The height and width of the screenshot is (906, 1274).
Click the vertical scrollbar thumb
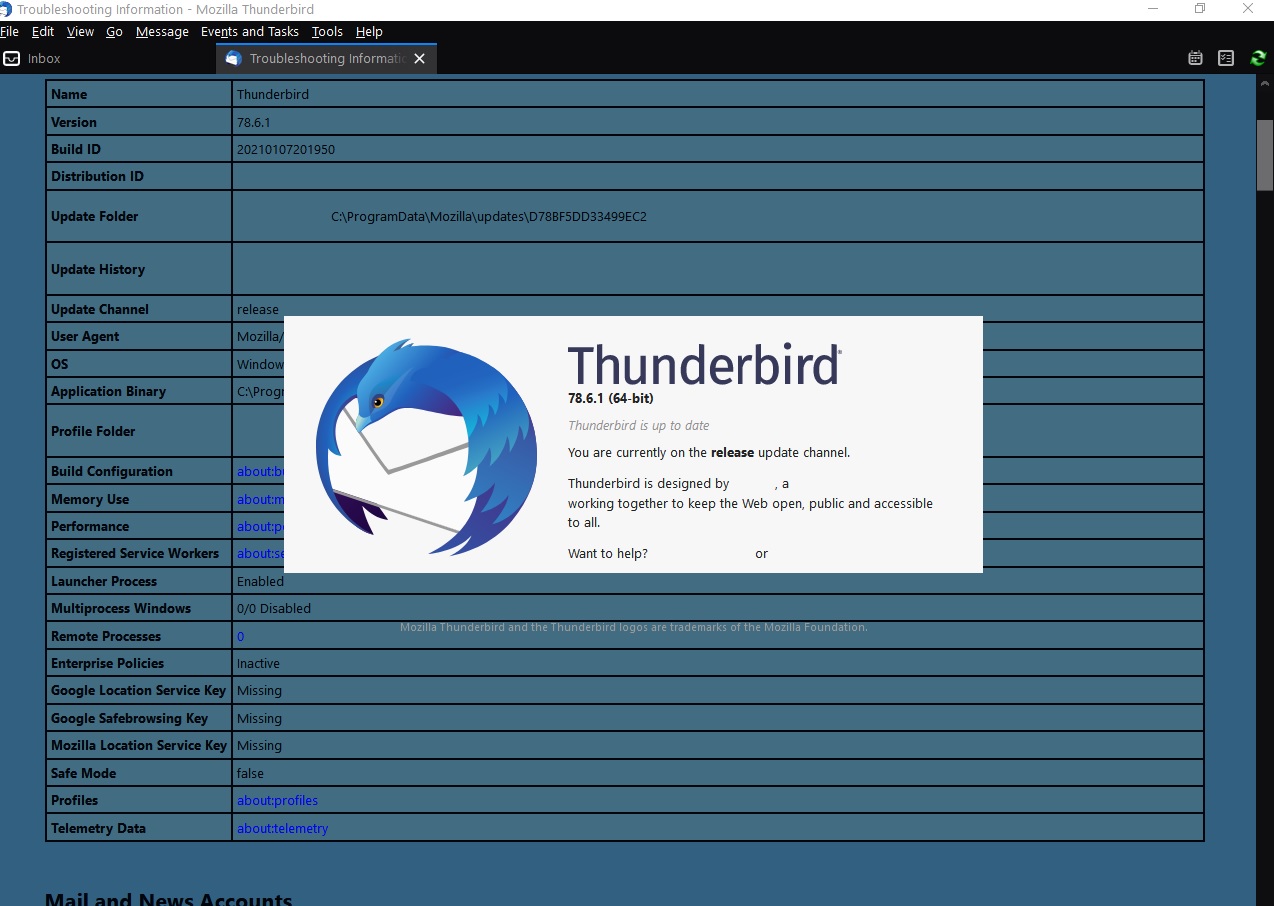[x=1265, y=155]
